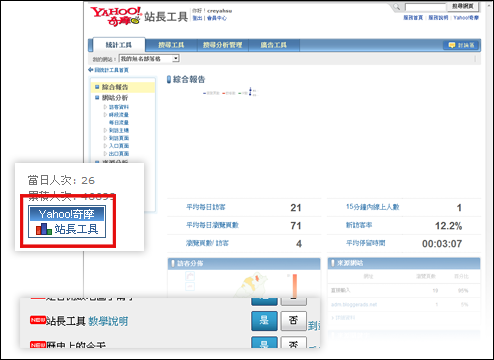Viewport: 494px width, 360px height.
Task: Open the 我的網站 site dropdown
Action: [149, 59]
